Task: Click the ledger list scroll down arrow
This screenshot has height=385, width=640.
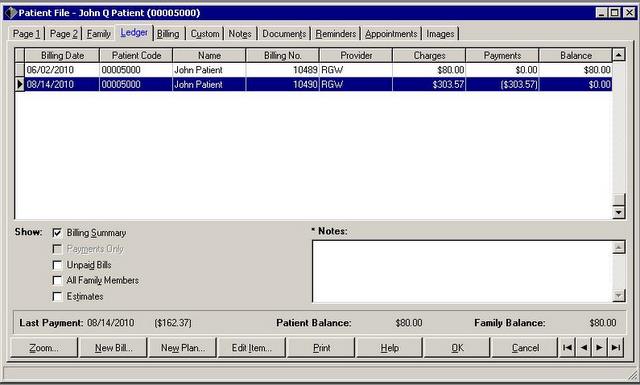Action: coord(619,212)
